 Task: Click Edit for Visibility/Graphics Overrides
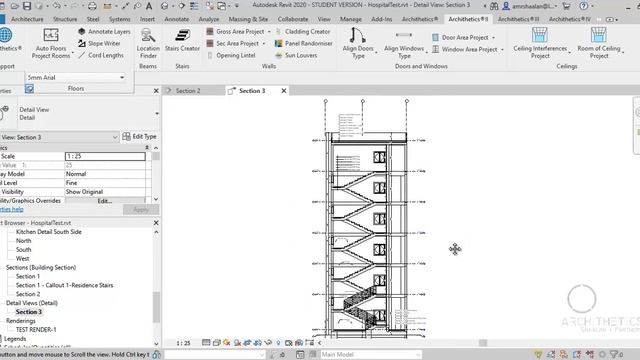point(105,201)
